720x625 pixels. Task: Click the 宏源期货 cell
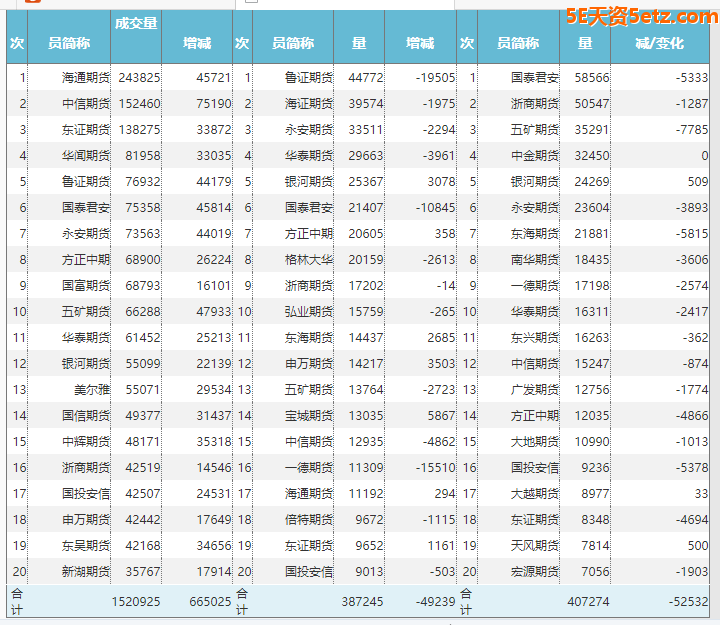534,571
